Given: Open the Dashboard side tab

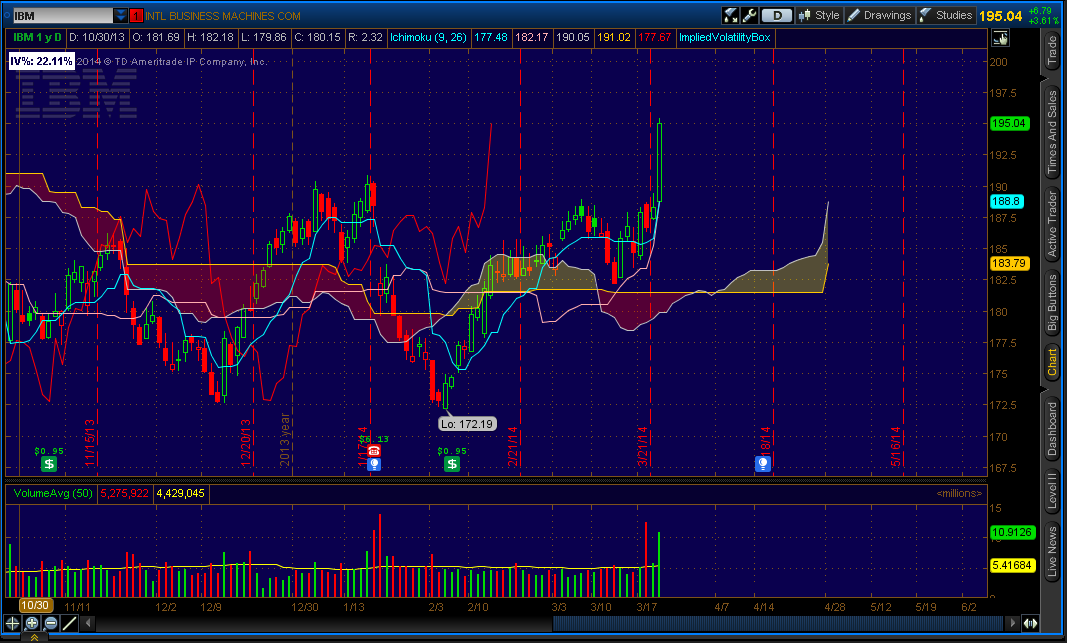Looking at the screenshot, I should pos(1052,428).
